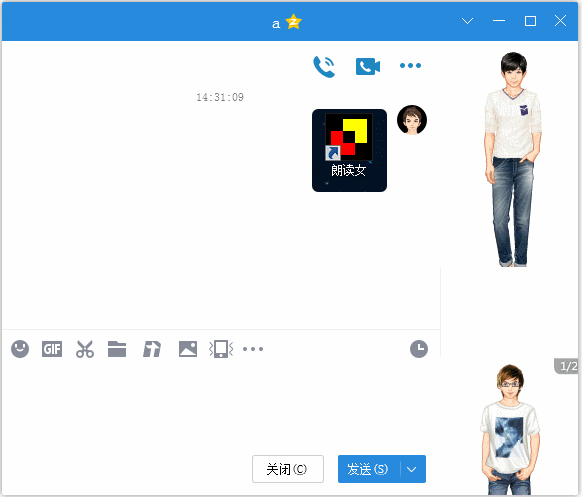Show more input toolbar tools
This screenshot has width=582, height=497.
point(253,349)
